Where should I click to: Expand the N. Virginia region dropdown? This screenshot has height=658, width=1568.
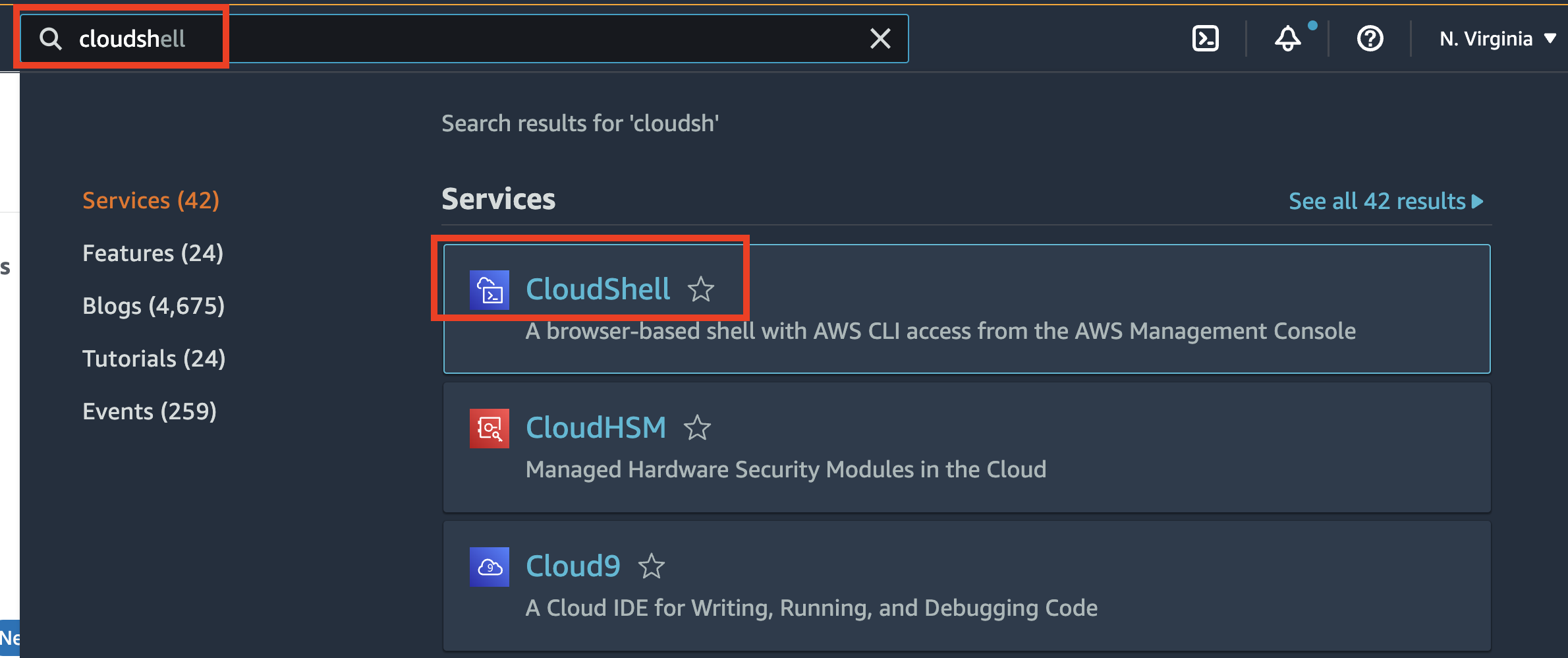point(1497,39)
